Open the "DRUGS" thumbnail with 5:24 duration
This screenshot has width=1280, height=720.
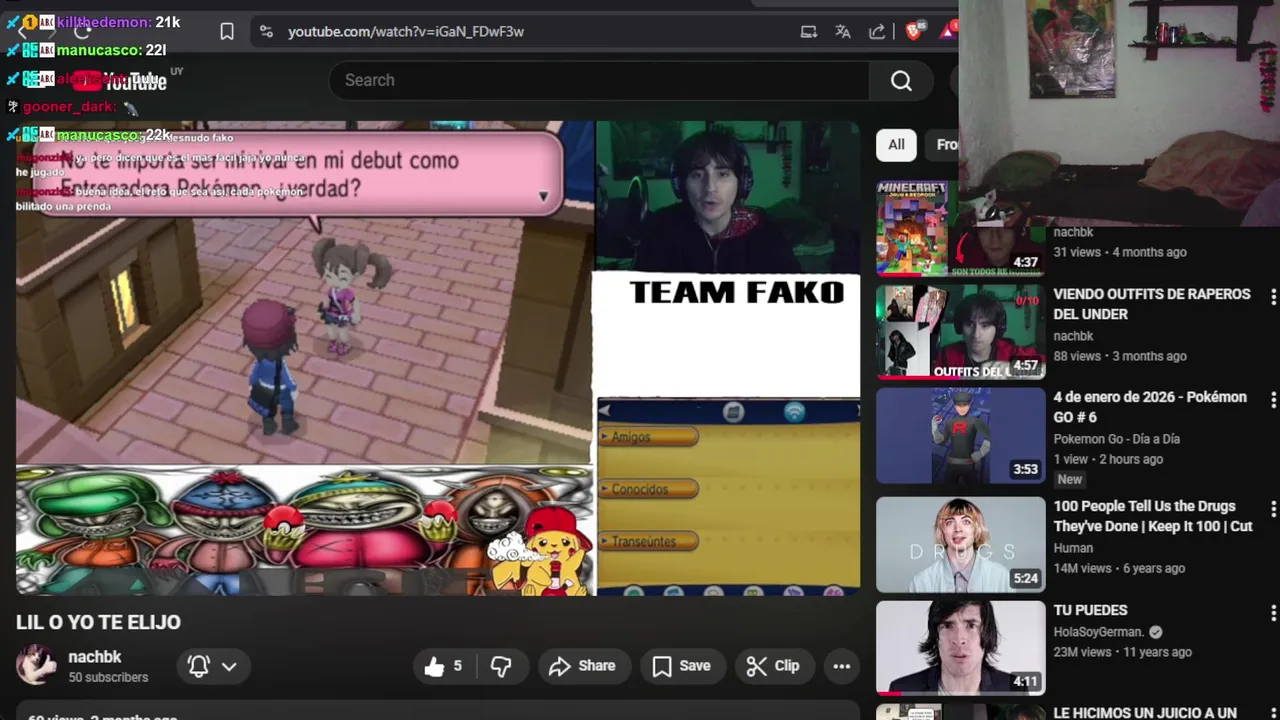click(960, 545)
